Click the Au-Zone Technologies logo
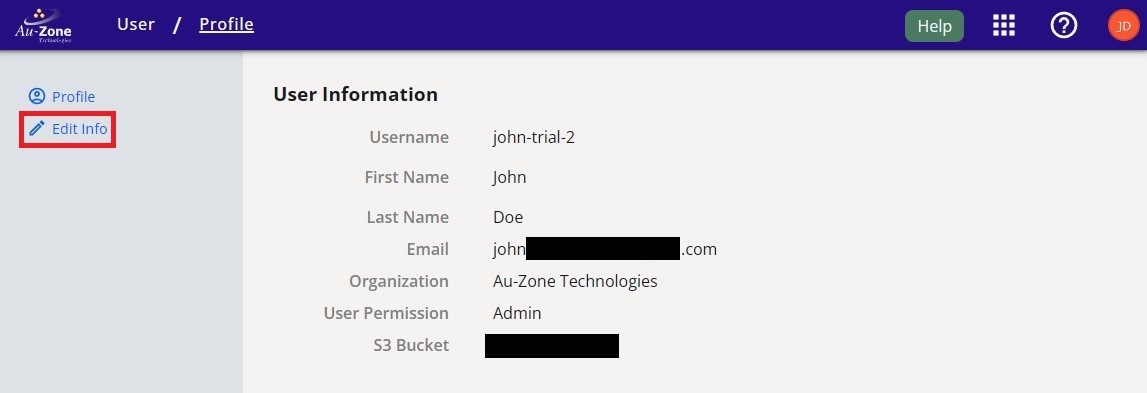The width and height of the screenshot is (1147, 393). [x=43, y=26]
